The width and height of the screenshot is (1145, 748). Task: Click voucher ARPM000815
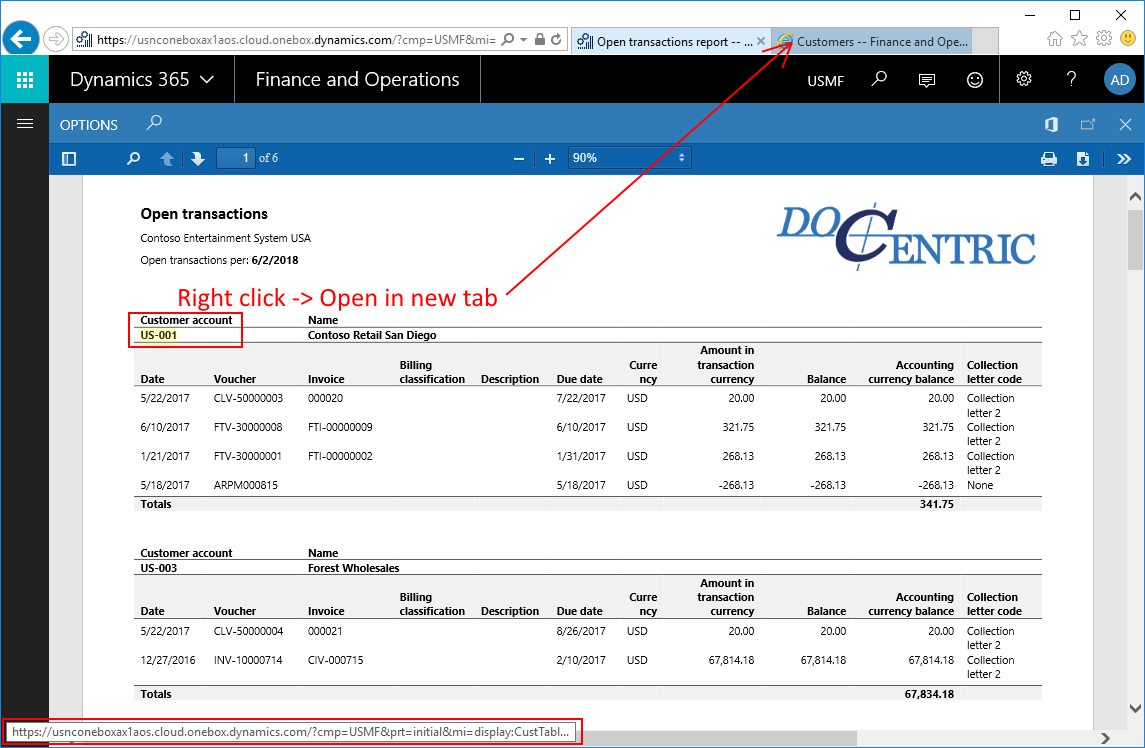tap(245, 485)
